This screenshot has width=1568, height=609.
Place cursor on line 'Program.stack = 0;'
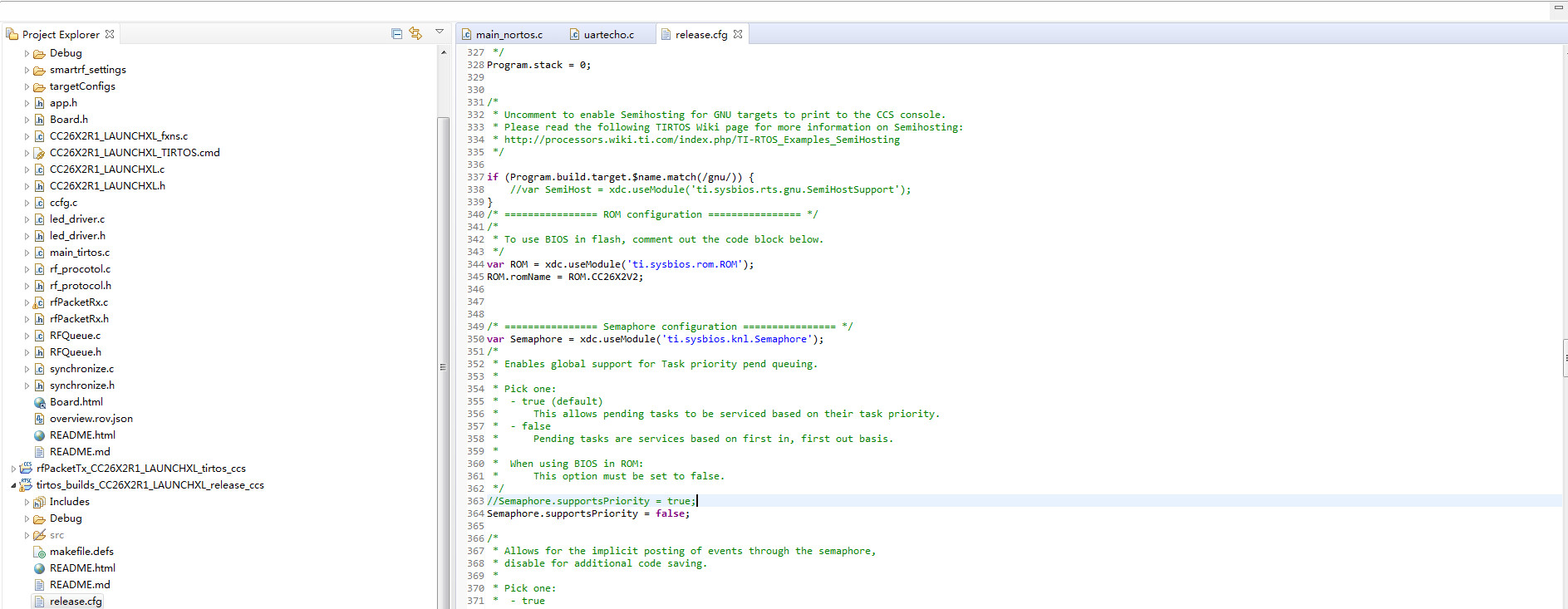click(x=538, y=65)
